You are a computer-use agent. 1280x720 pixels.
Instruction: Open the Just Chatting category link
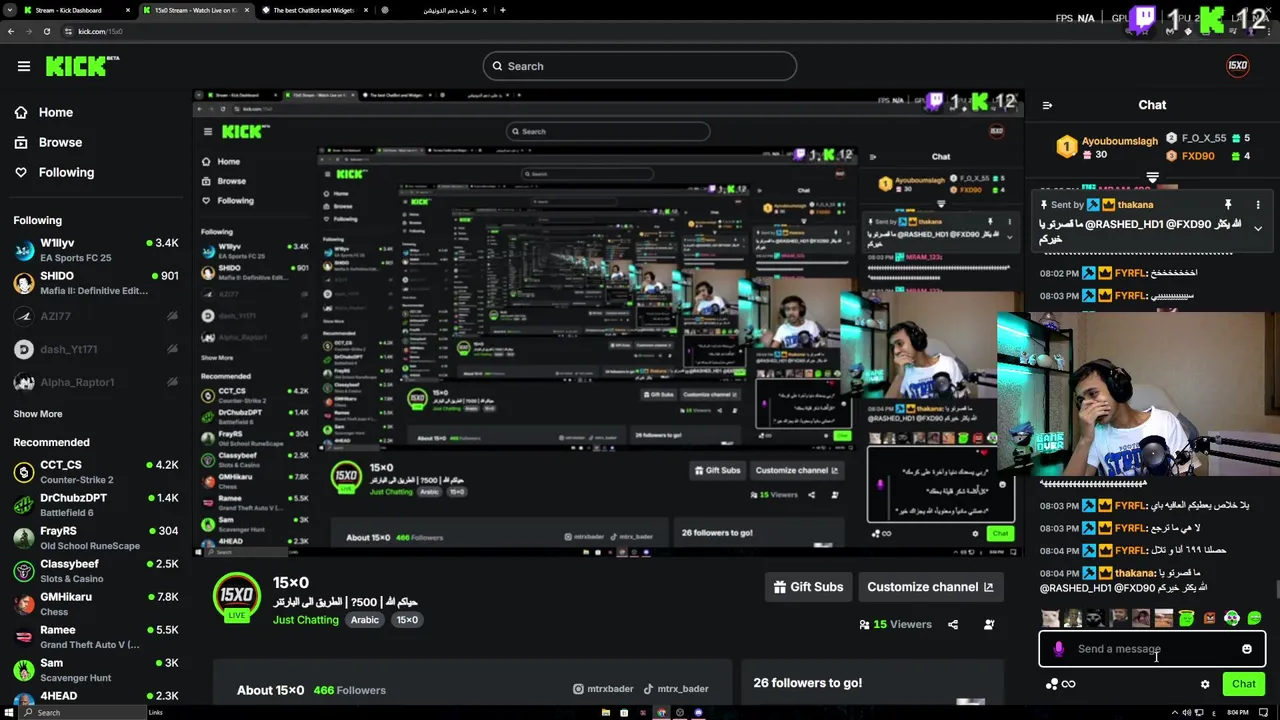(306, 620)
